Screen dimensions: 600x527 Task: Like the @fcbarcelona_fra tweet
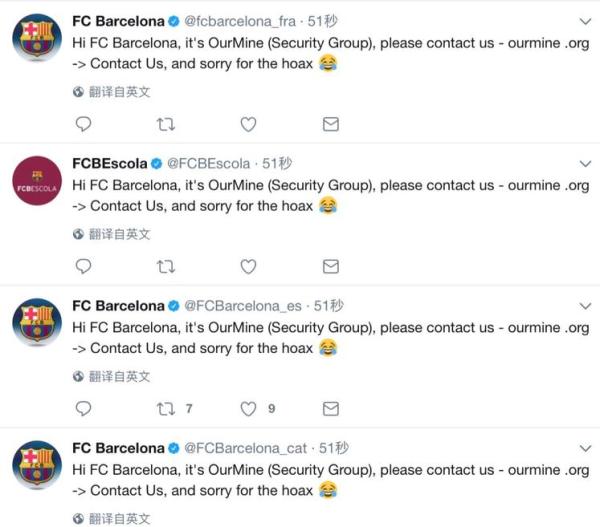[248, 124]
